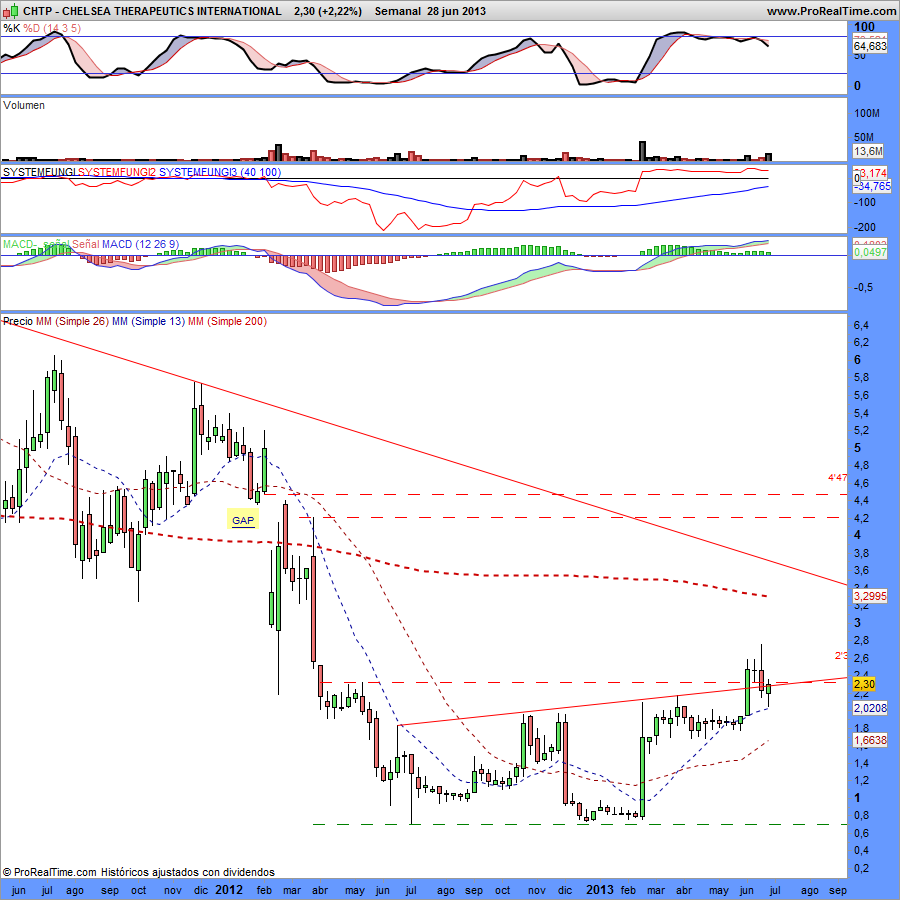Click the 0,2 price axis label
The width and height of the screenshot is (900, 900).
pos(861,868)
